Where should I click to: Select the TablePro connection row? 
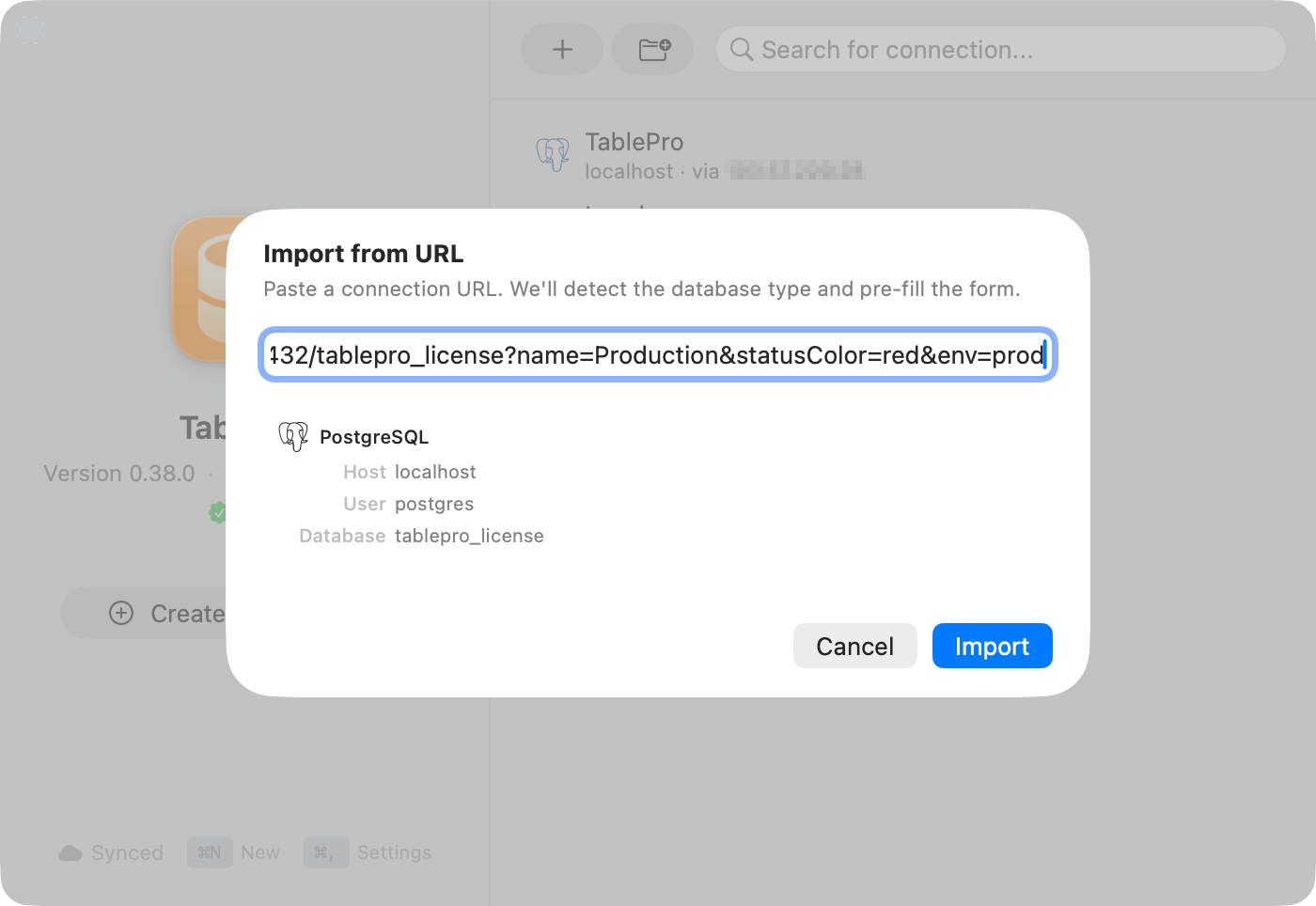[x=902, y=156]
